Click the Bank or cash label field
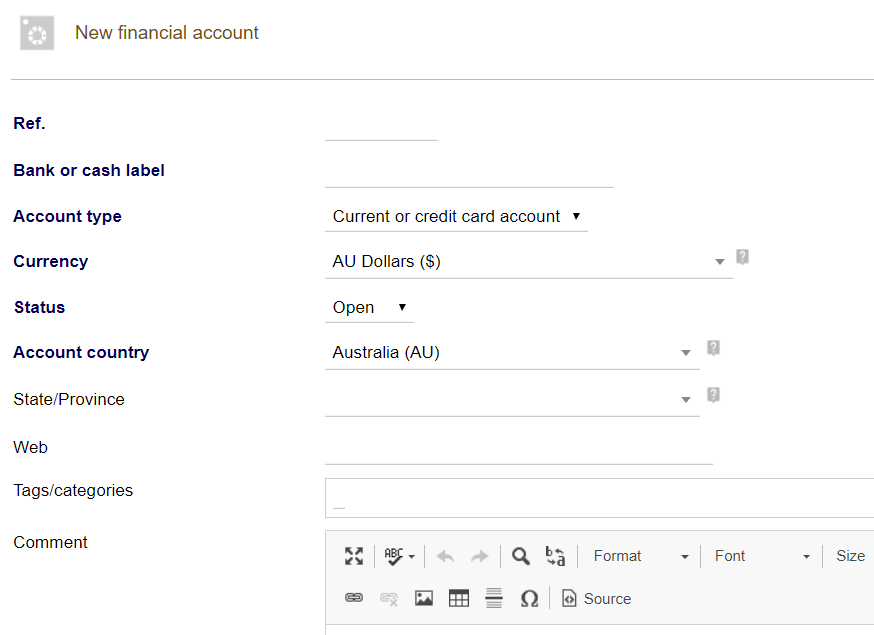The height and width of the screenshot is (635, 874). click(x=469, y=171)
